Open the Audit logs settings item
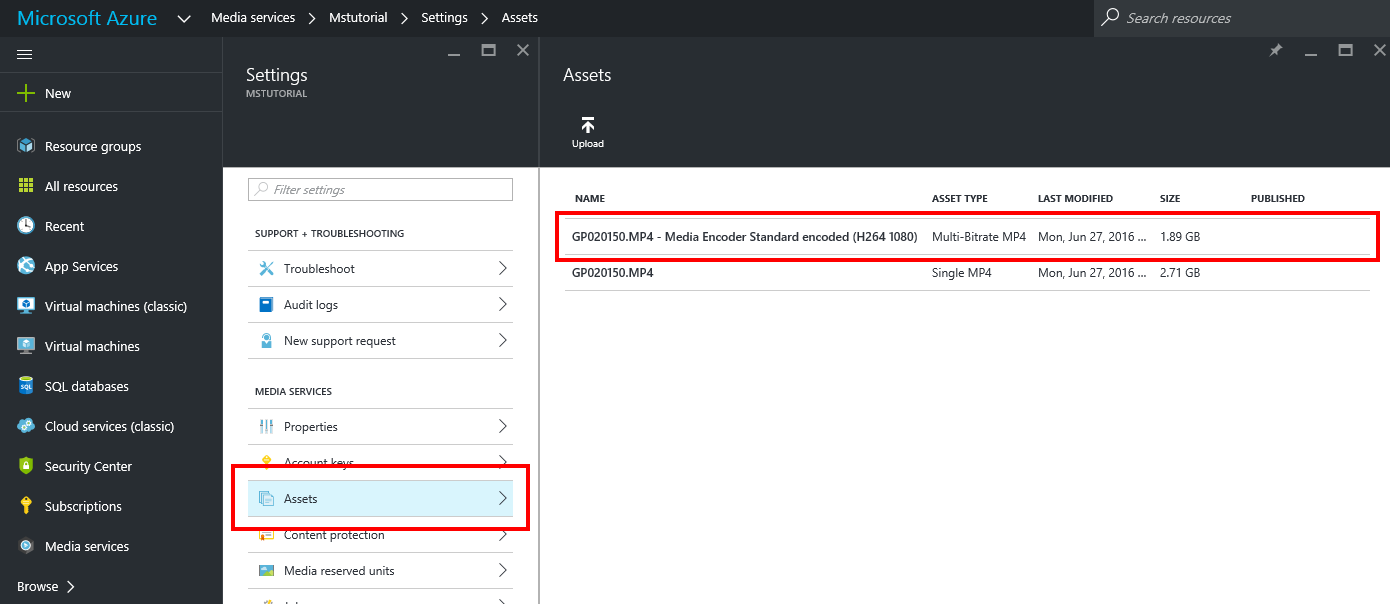 tap(380, 304)
